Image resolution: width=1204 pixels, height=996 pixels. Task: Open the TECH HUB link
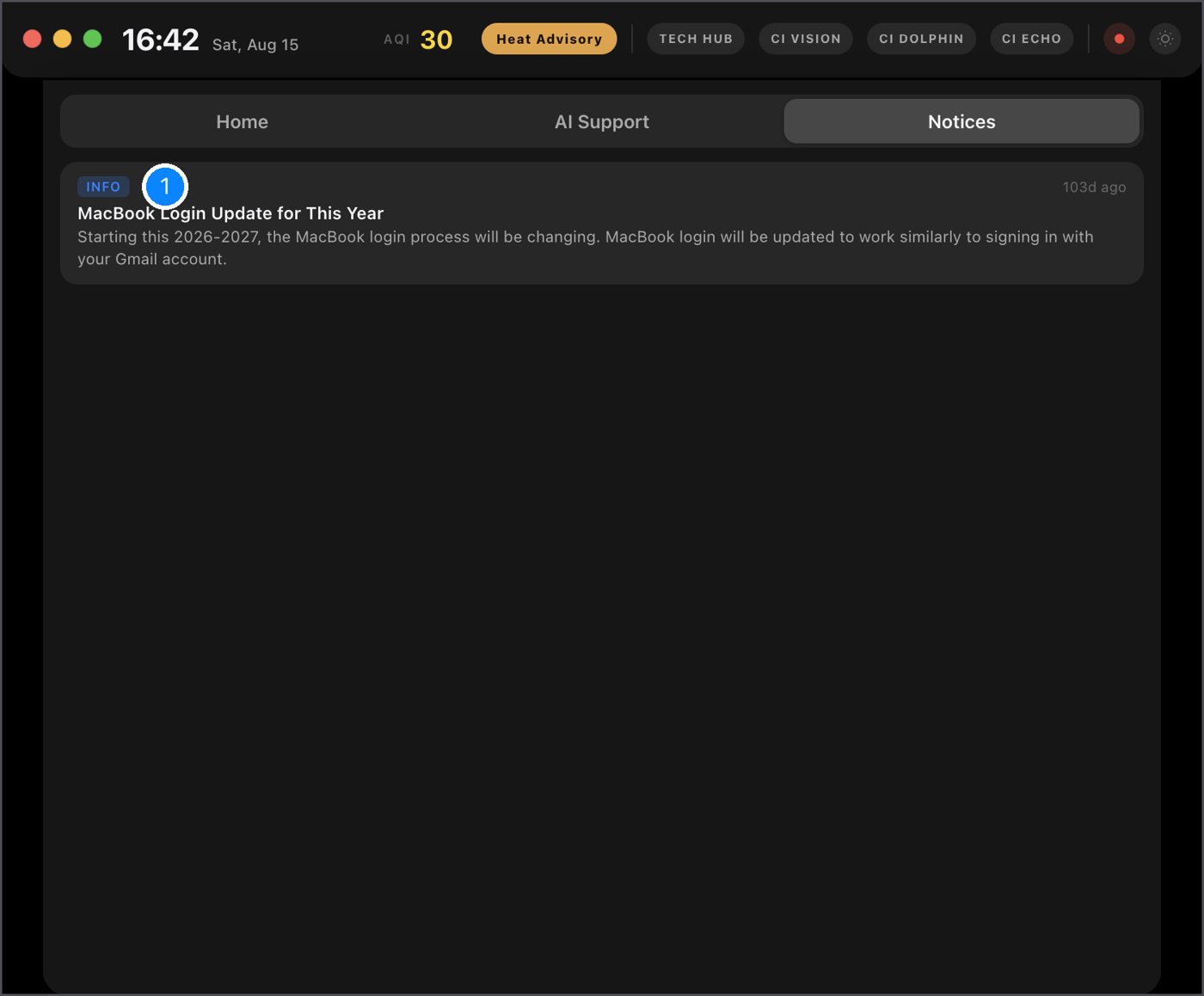point(696,39)
